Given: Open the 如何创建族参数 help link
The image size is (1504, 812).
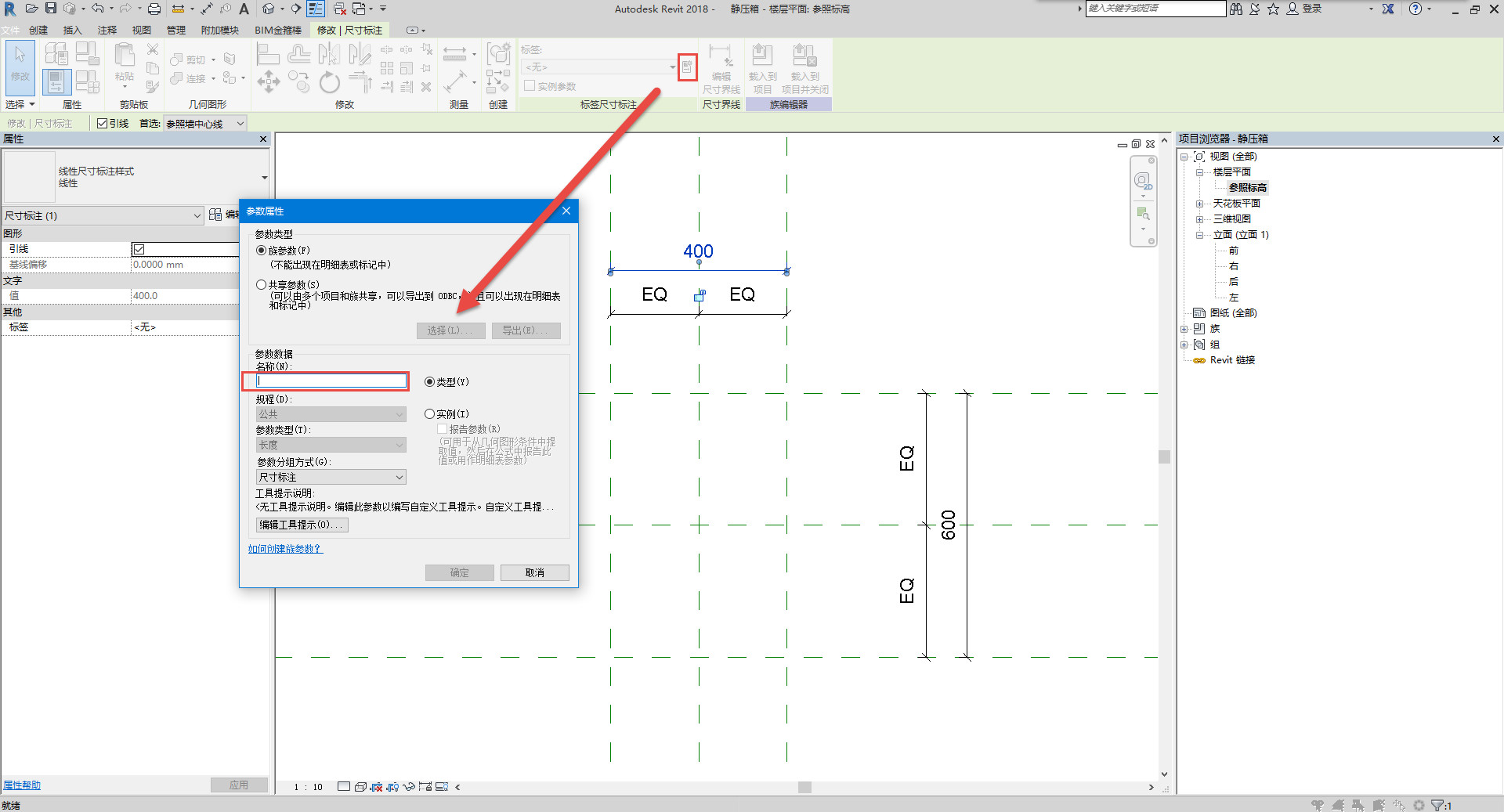Looking at the screenshot, I should [x=285, y=549].
